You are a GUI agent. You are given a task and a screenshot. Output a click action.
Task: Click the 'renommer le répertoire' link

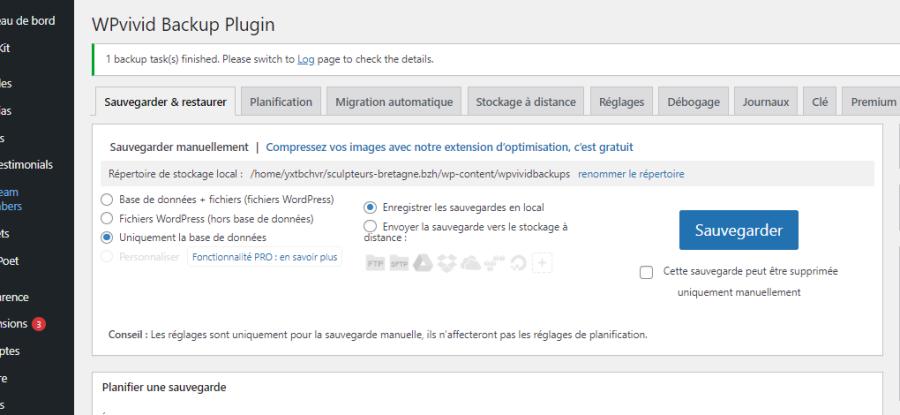coord(631,173)
